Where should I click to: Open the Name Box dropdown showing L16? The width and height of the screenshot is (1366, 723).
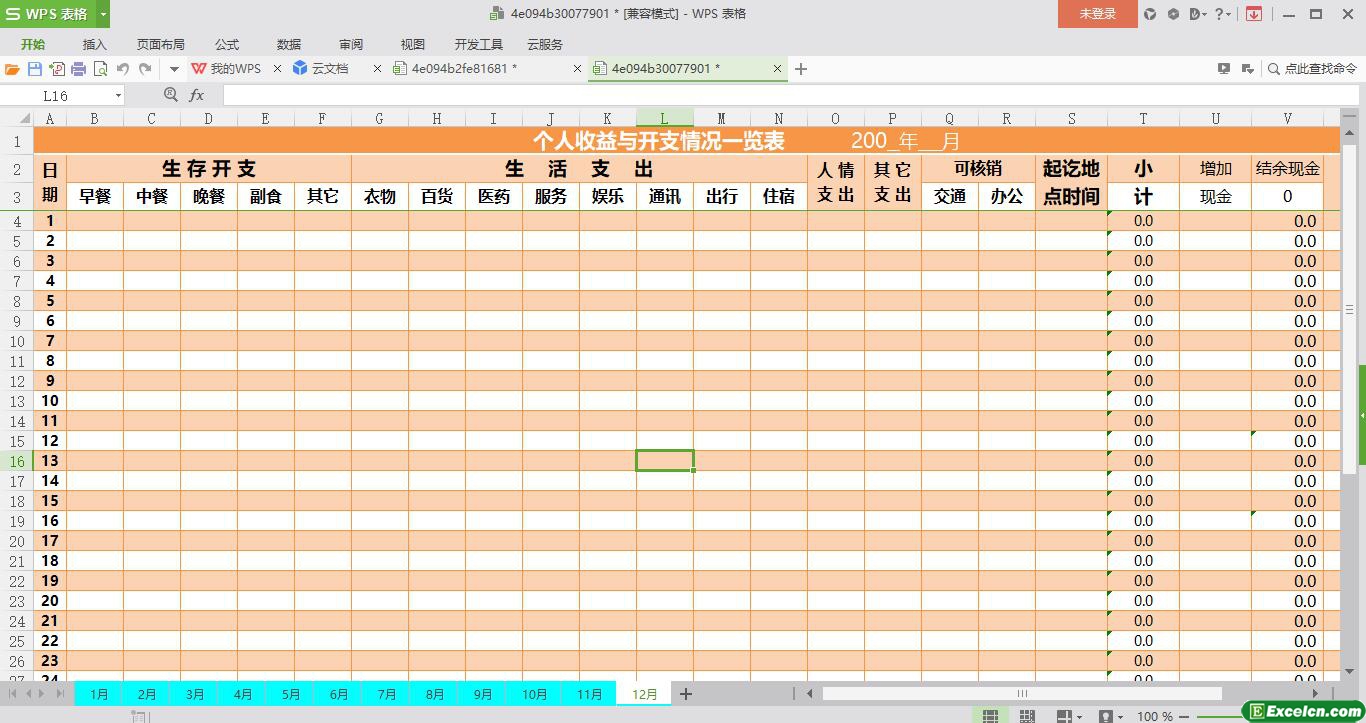118,96
